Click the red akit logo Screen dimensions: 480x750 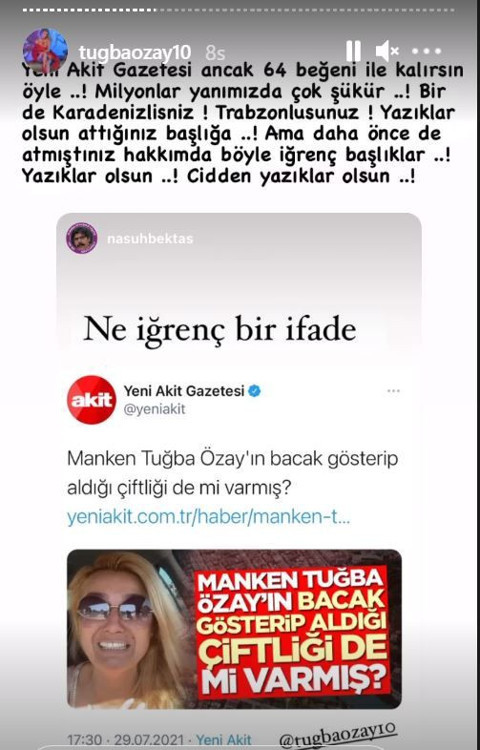[91, 400]
